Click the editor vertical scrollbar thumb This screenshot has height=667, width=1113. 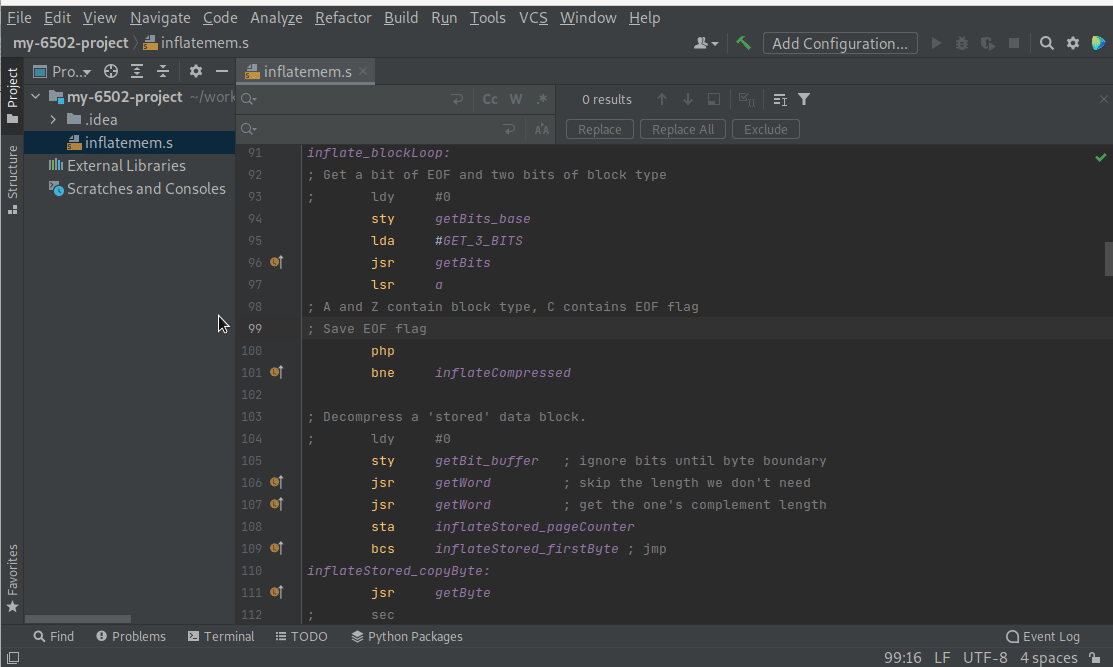pyautogui.click(x=1108, y=258)
